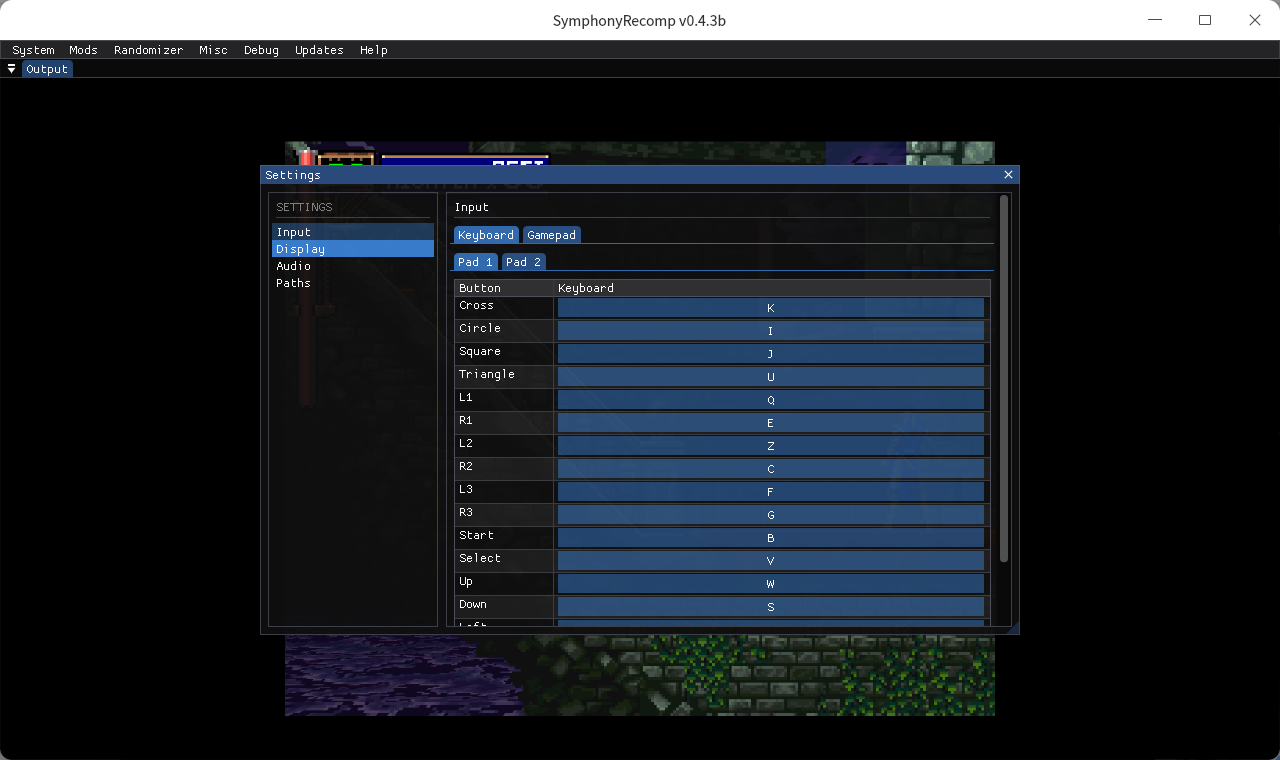
Task: Rebind the Cross button key K
Action: pyautogui.click(x=771, y=308)
